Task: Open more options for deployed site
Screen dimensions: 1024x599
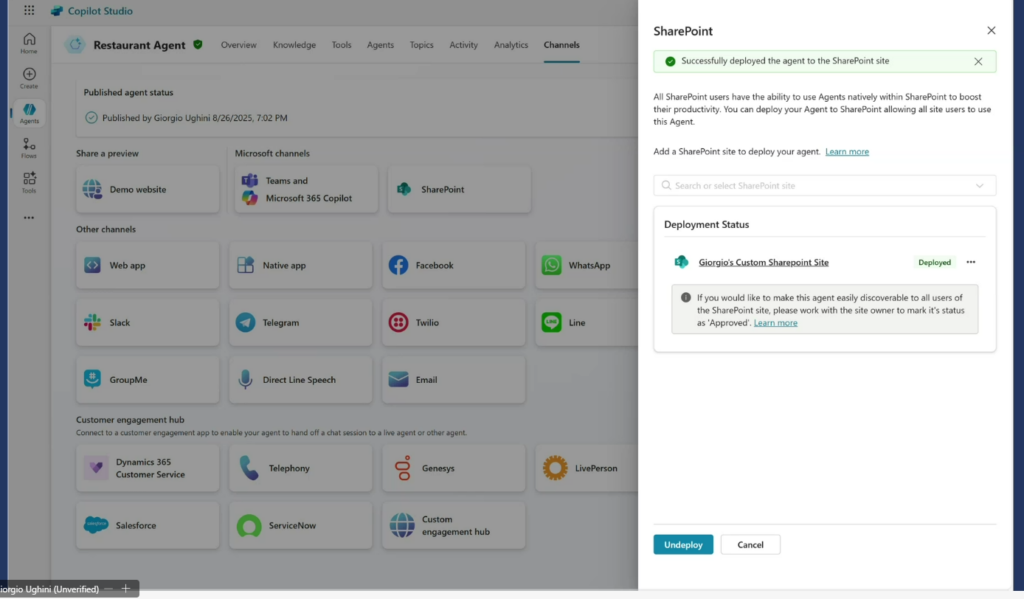Action: pos(970,262)
